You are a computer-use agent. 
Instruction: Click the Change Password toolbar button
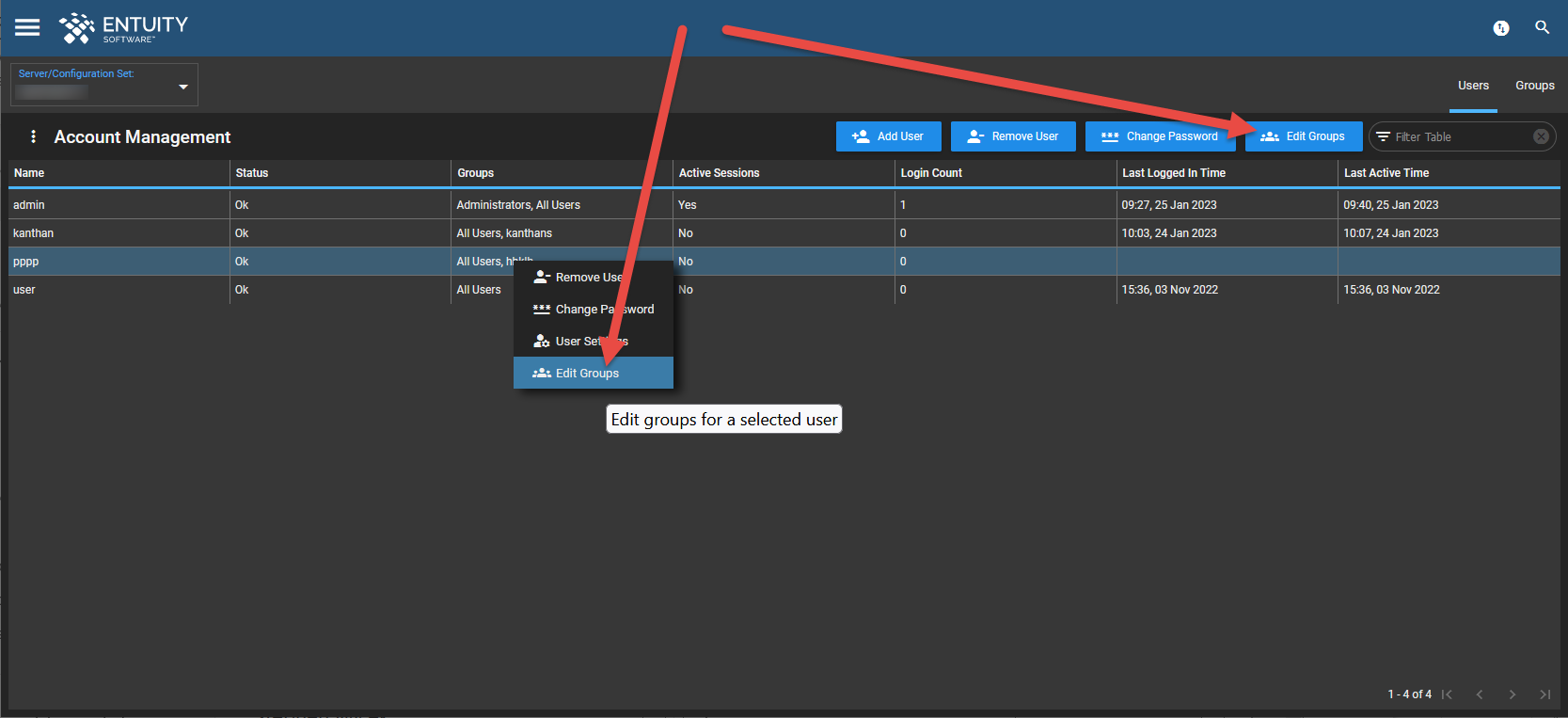coord(1161,136)
